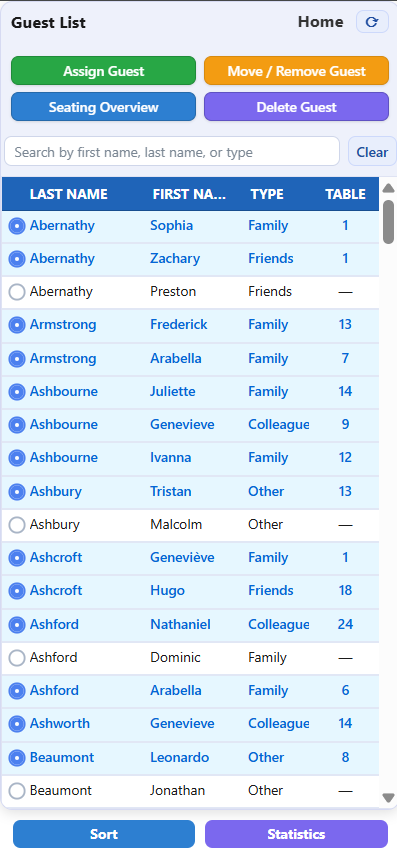Screen dimensions: 397x851
Task: Toggle radio button for Dominic Ashford
Action: [x=17, y=658]
